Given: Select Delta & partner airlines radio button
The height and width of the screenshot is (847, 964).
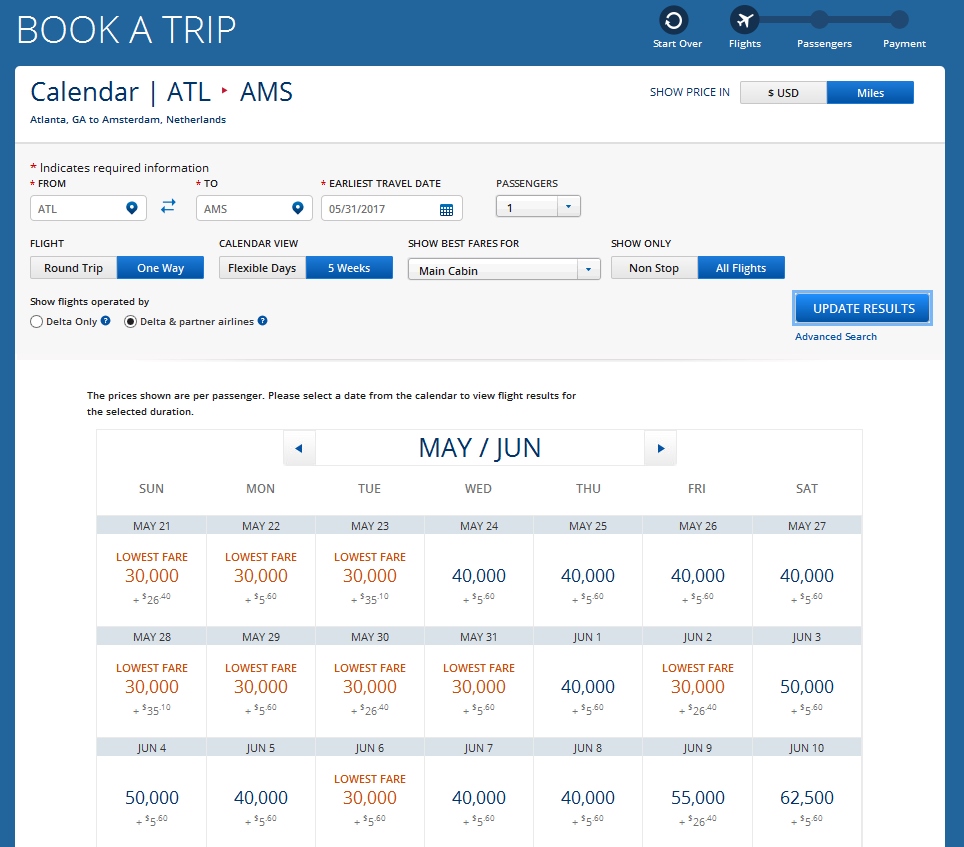Looking at the screenshot, I should (130, 322).
